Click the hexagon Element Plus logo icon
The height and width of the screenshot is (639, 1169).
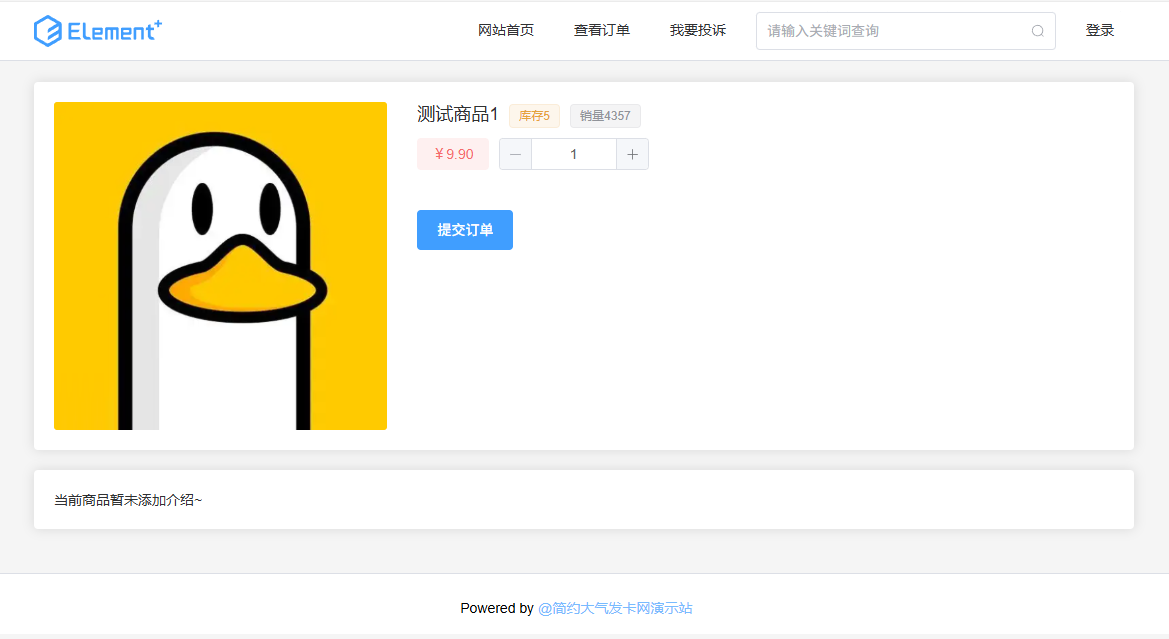click(48, 31)
